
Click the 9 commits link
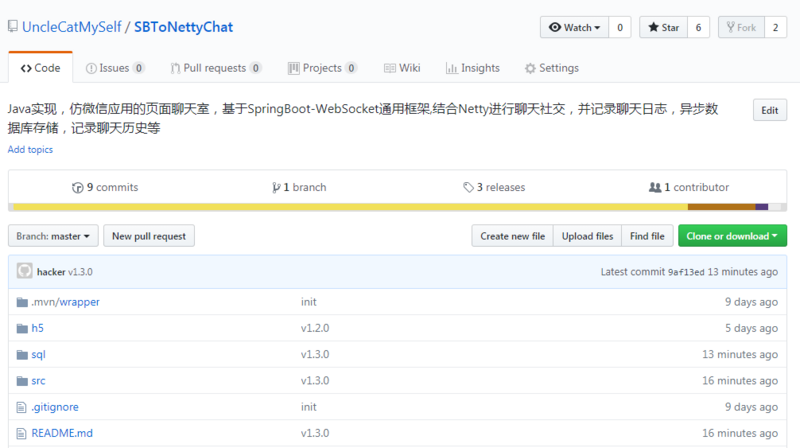(x=105, y=187)
